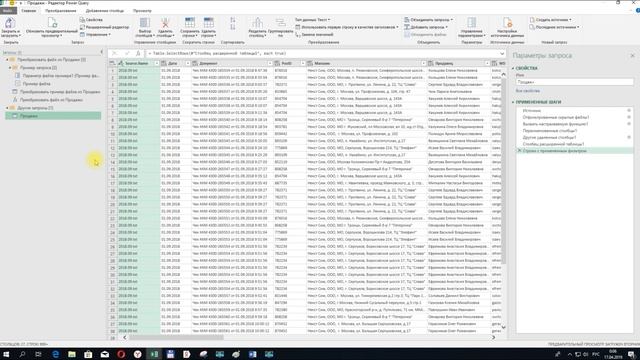Viewport: 640px width, 360px height.
Task: Click the query Name input field
Action: click(x=574, y=82)
